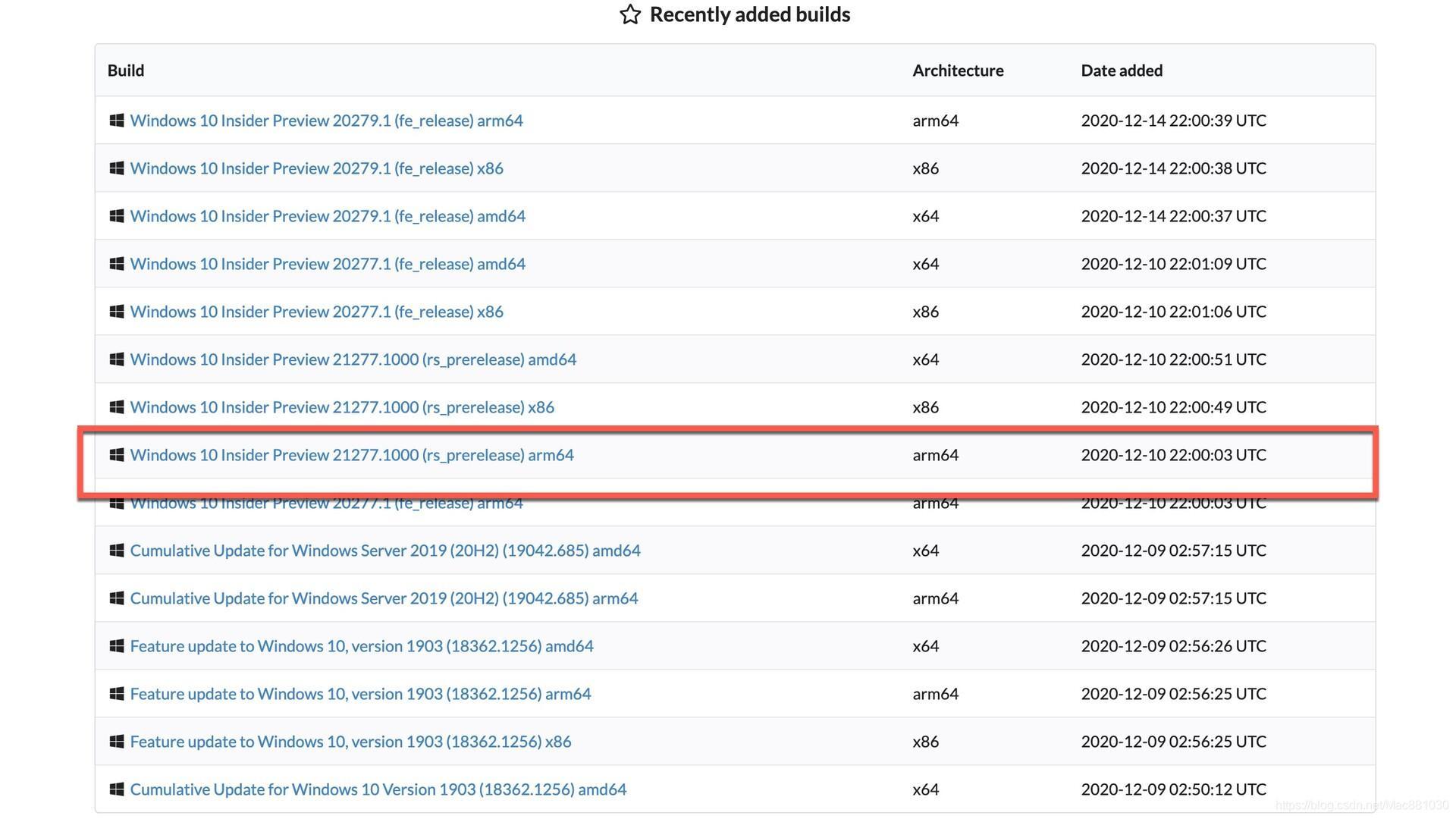This screenshot has height=819, width=1456.
Task: Click x64 architecture cell in 20279.1 amd64 row
Action: (x=925, y=216)
